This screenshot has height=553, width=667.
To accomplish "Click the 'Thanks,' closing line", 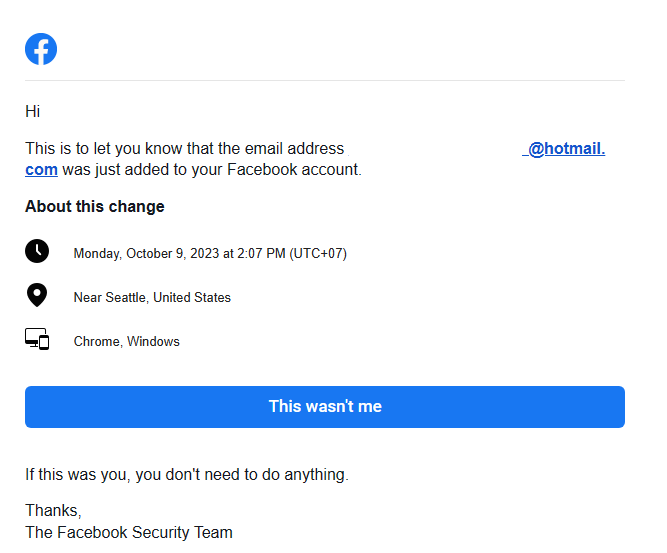I will coord(53,510).
